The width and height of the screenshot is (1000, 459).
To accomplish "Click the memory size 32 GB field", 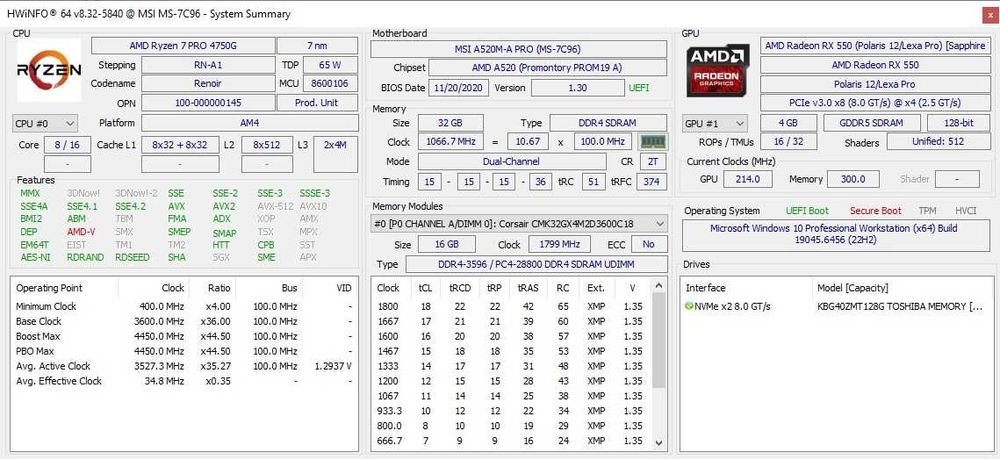I will click(450, 123).
